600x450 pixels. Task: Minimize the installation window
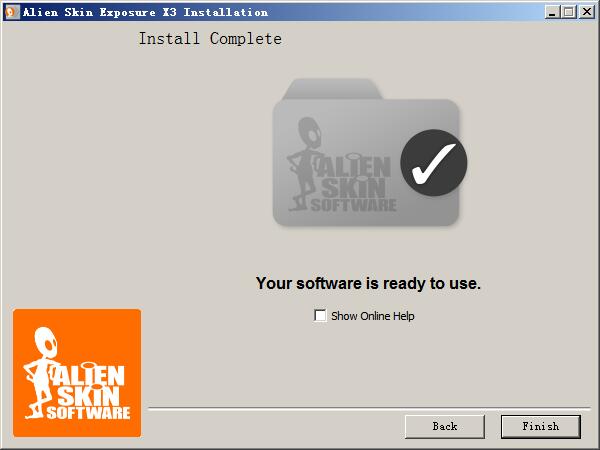(x=552, y=12)
